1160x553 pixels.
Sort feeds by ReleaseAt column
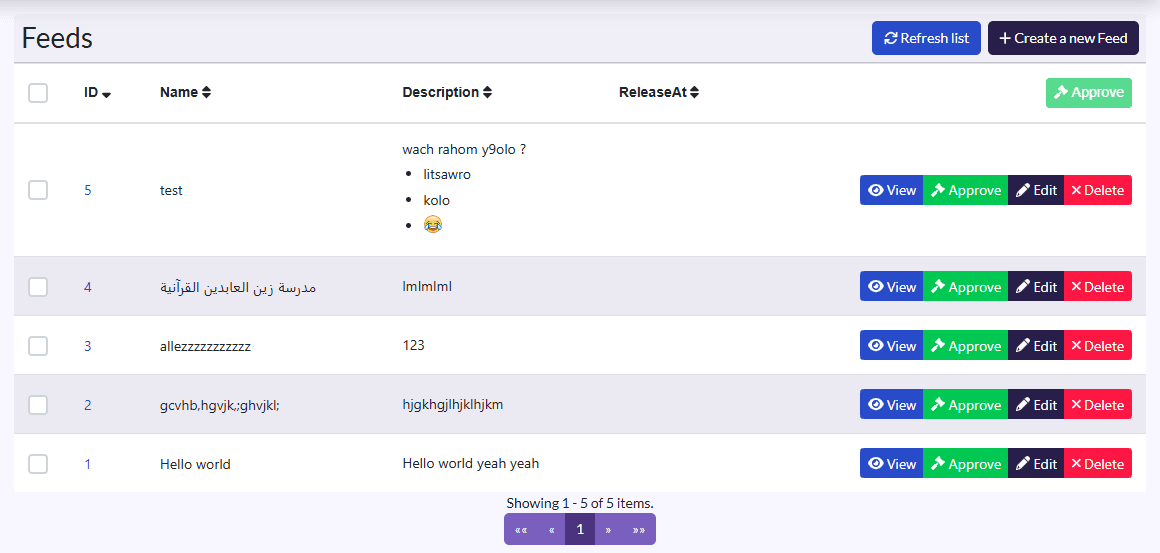[659, 92]
